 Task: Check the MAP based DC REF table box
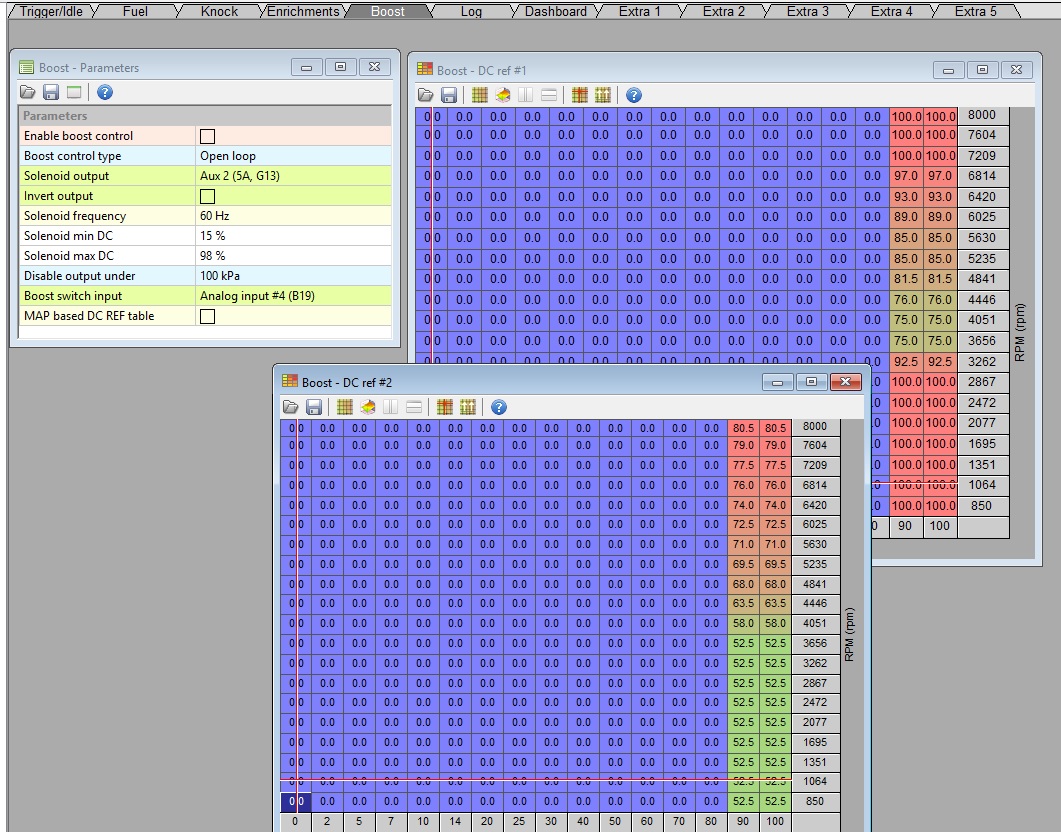pos(208,316)
